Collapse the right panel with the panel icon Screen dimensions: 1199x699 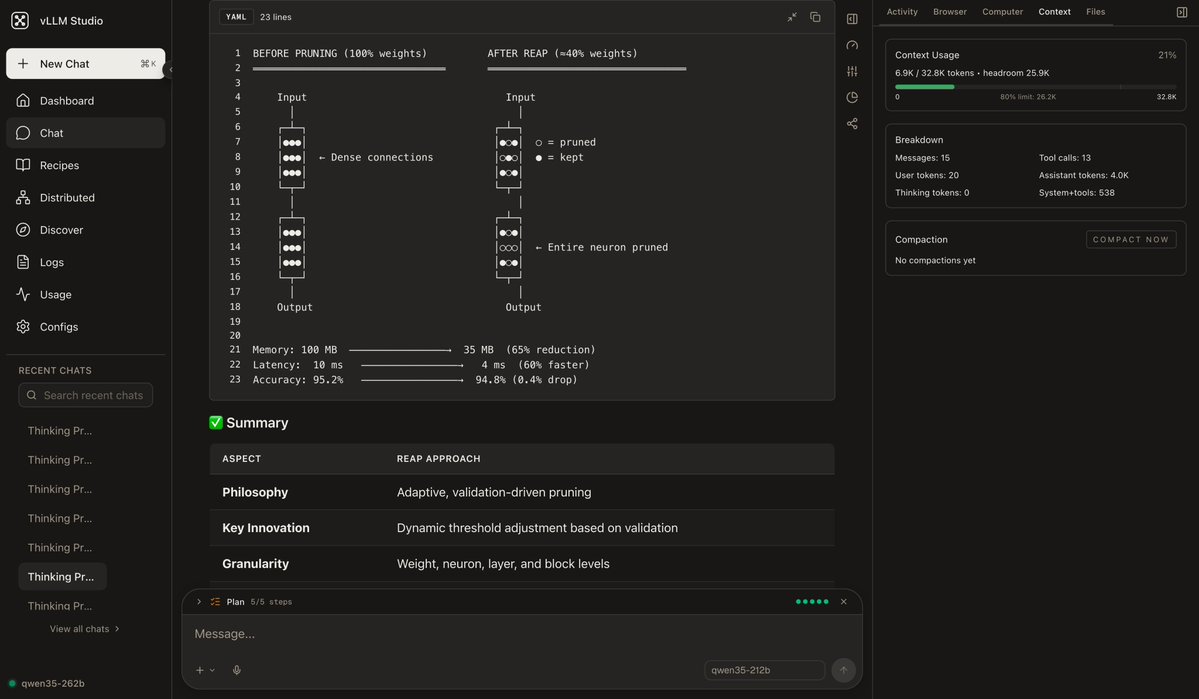(1181, 11)
